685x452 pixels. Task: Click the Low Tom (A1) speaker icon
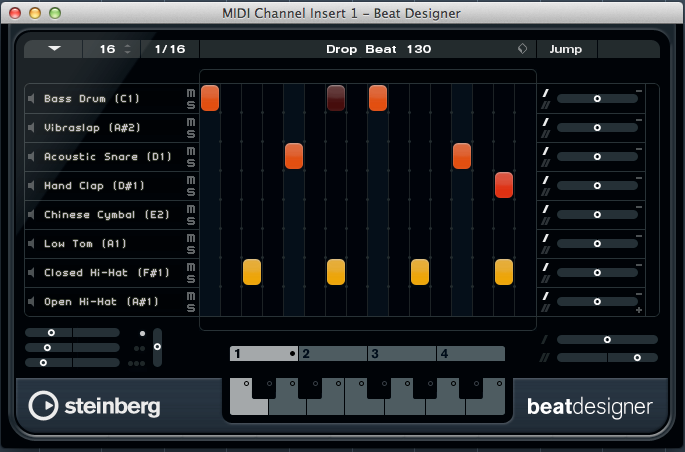click(31, 244)
